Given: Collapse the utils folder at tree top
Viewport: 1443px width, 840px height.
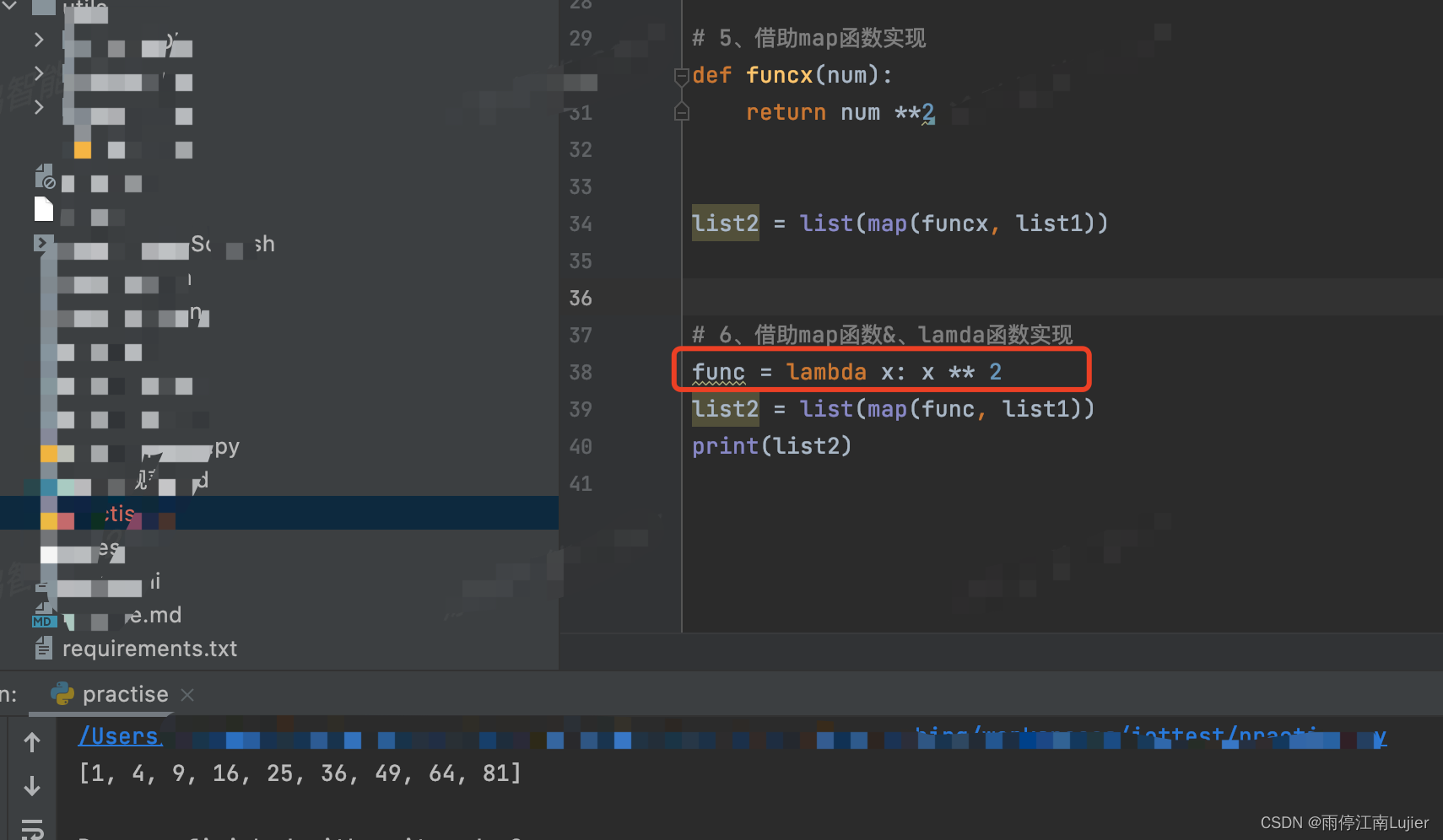Looking at the screenshot, I should pyautogui.click(x=10, y=5).
